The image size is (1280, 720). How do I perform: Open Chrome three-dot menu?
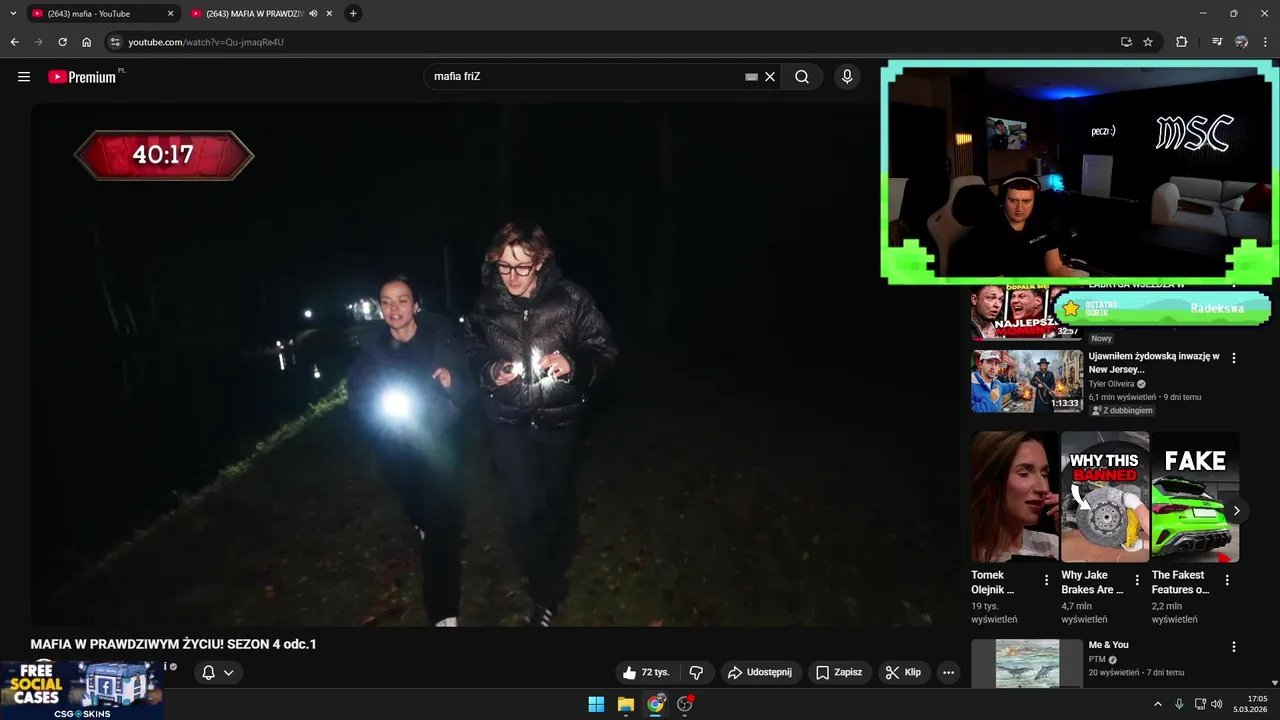1266,42
